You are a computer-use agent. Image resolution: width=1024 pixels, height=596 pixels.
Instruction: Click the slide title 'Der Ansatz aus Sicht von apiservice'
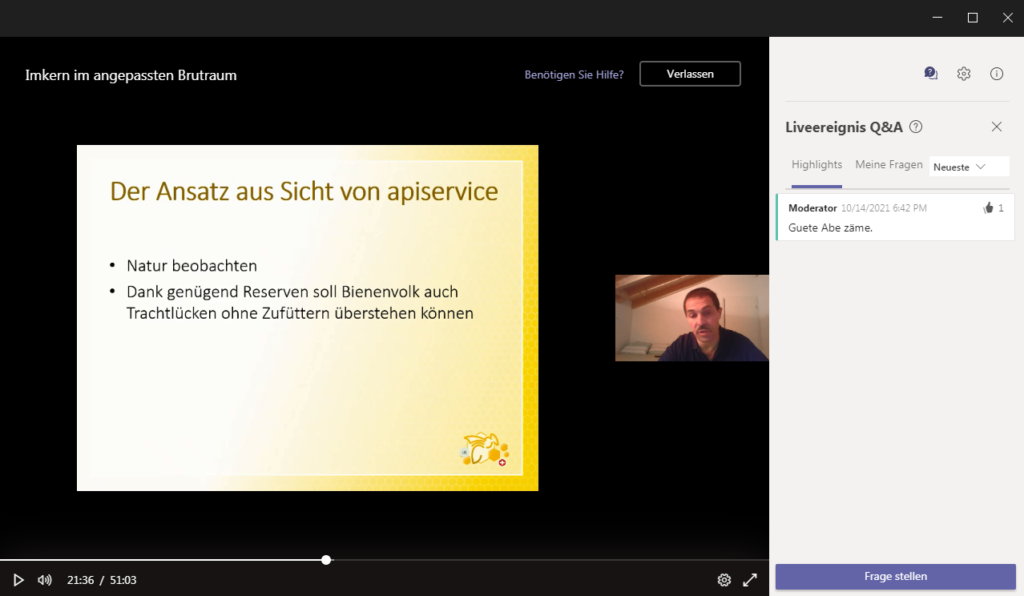(304, 191)
